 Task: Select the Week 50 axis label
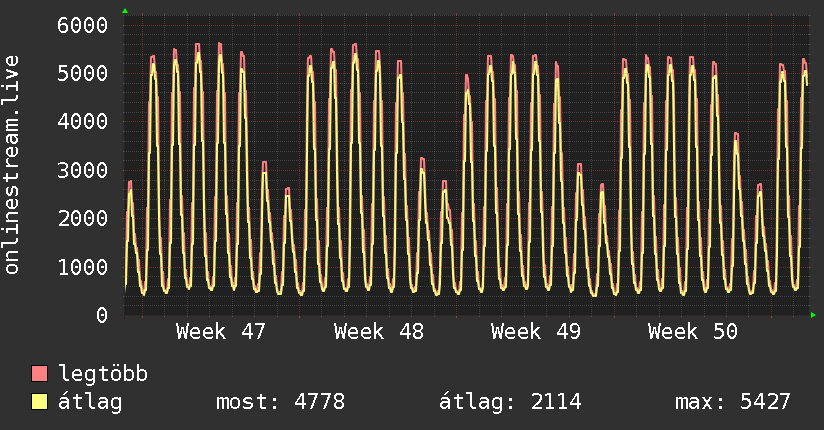click(693, 332)
